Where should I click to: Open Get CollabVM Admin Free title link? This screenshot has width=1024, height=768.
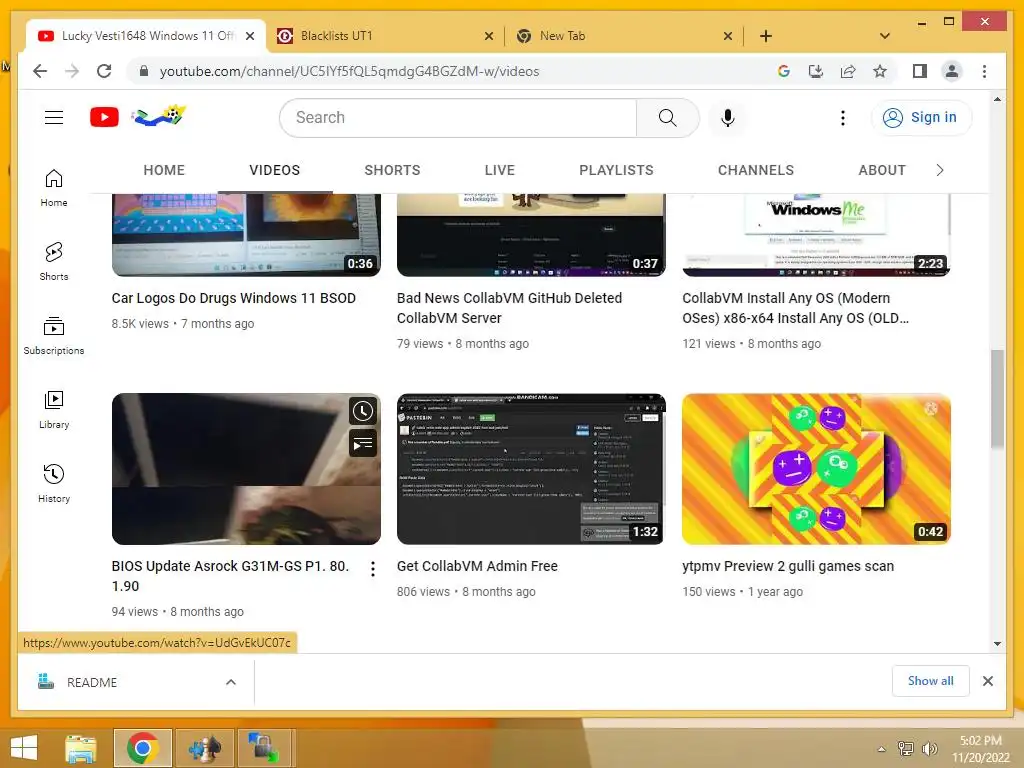[477, 567]
